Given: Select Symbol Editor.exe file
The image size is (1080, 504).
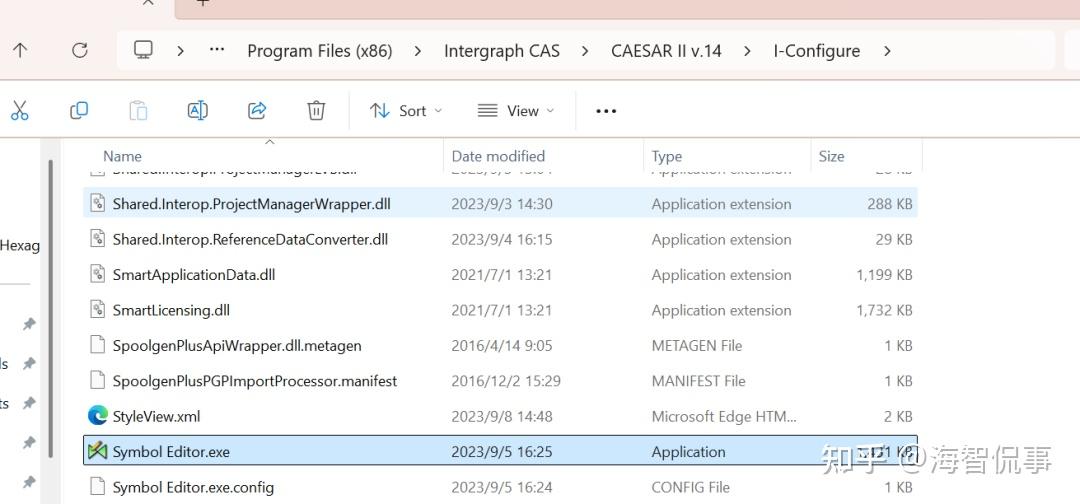Looking at the screenshot, I should point(171,452).
